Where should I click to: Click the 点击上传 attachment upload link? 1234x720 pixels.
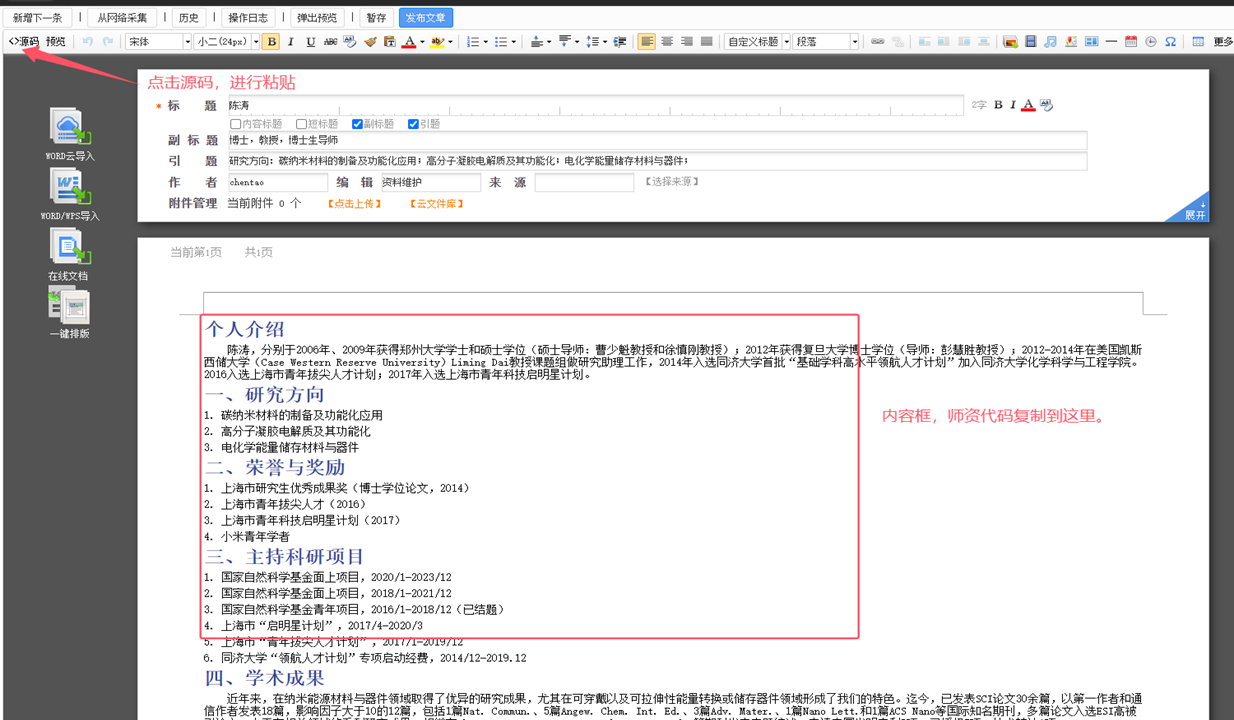tap(355, 204)
